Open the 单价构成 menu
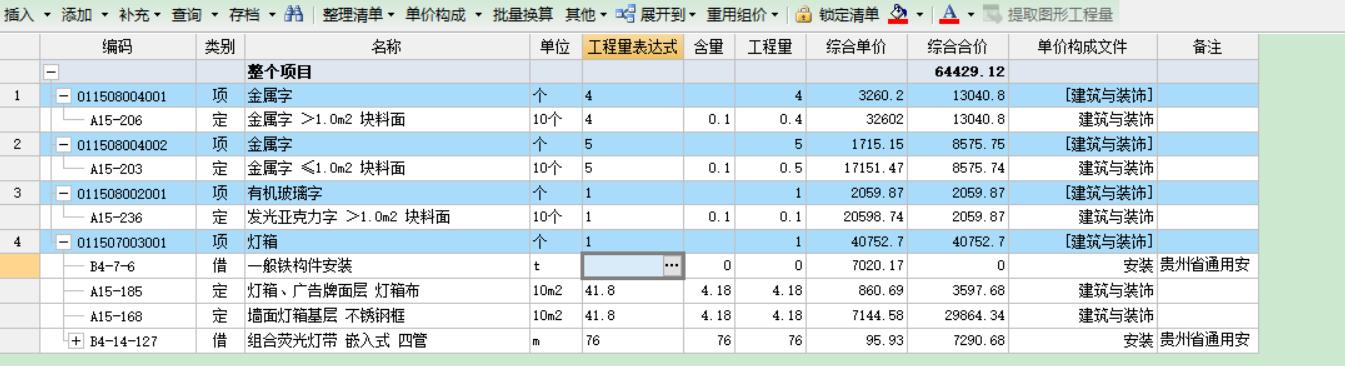The image size is (1345, 366). tap(443, 14)
